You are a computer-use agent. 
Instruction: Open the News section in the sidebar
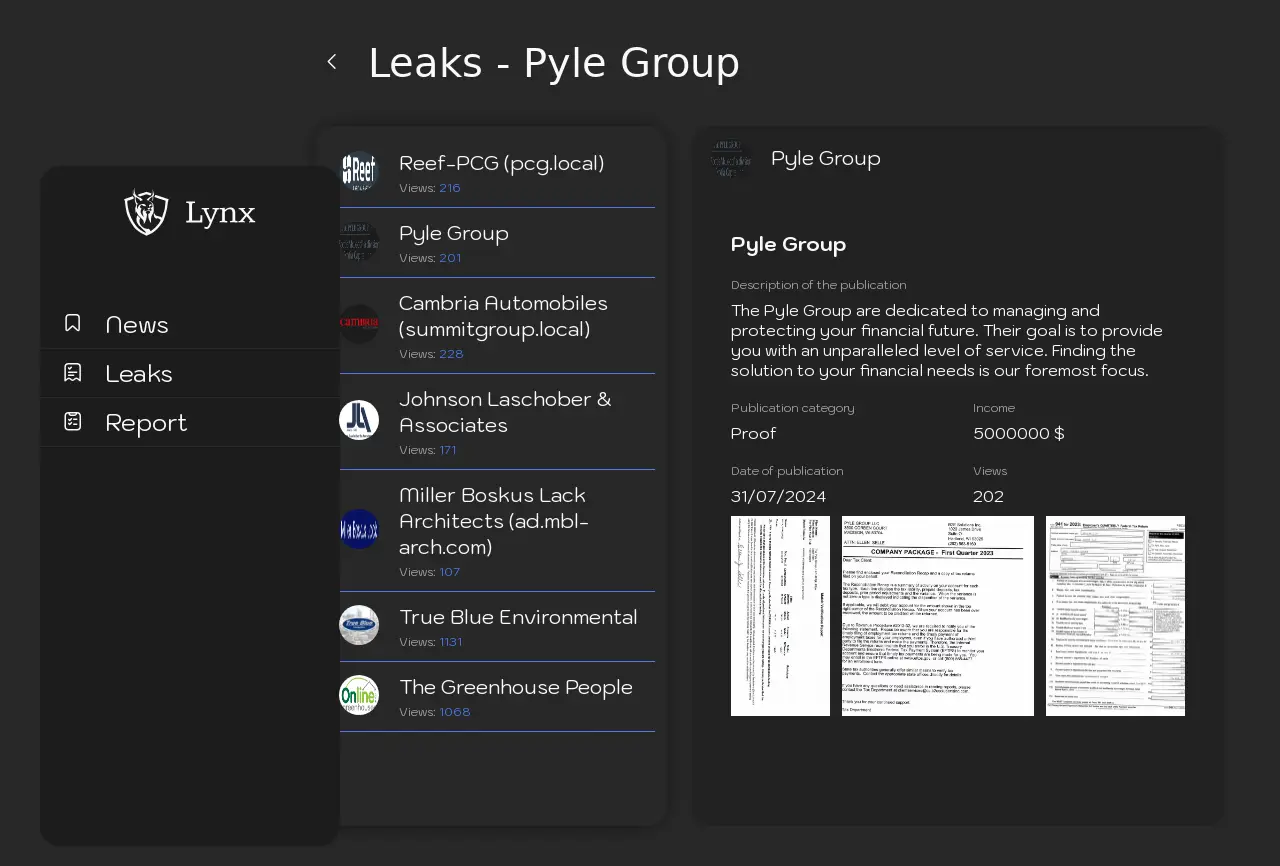[x=137, y=325]
